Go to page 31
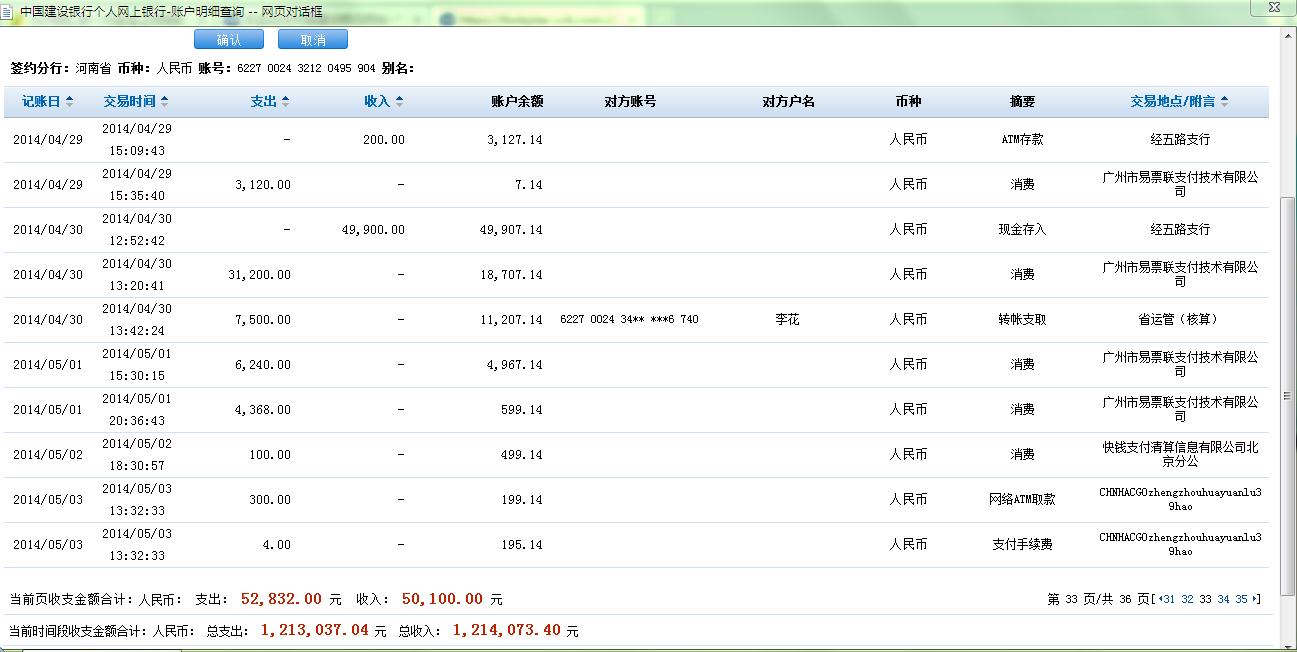The image size is (1297, 652). [x=1169, y=600]
